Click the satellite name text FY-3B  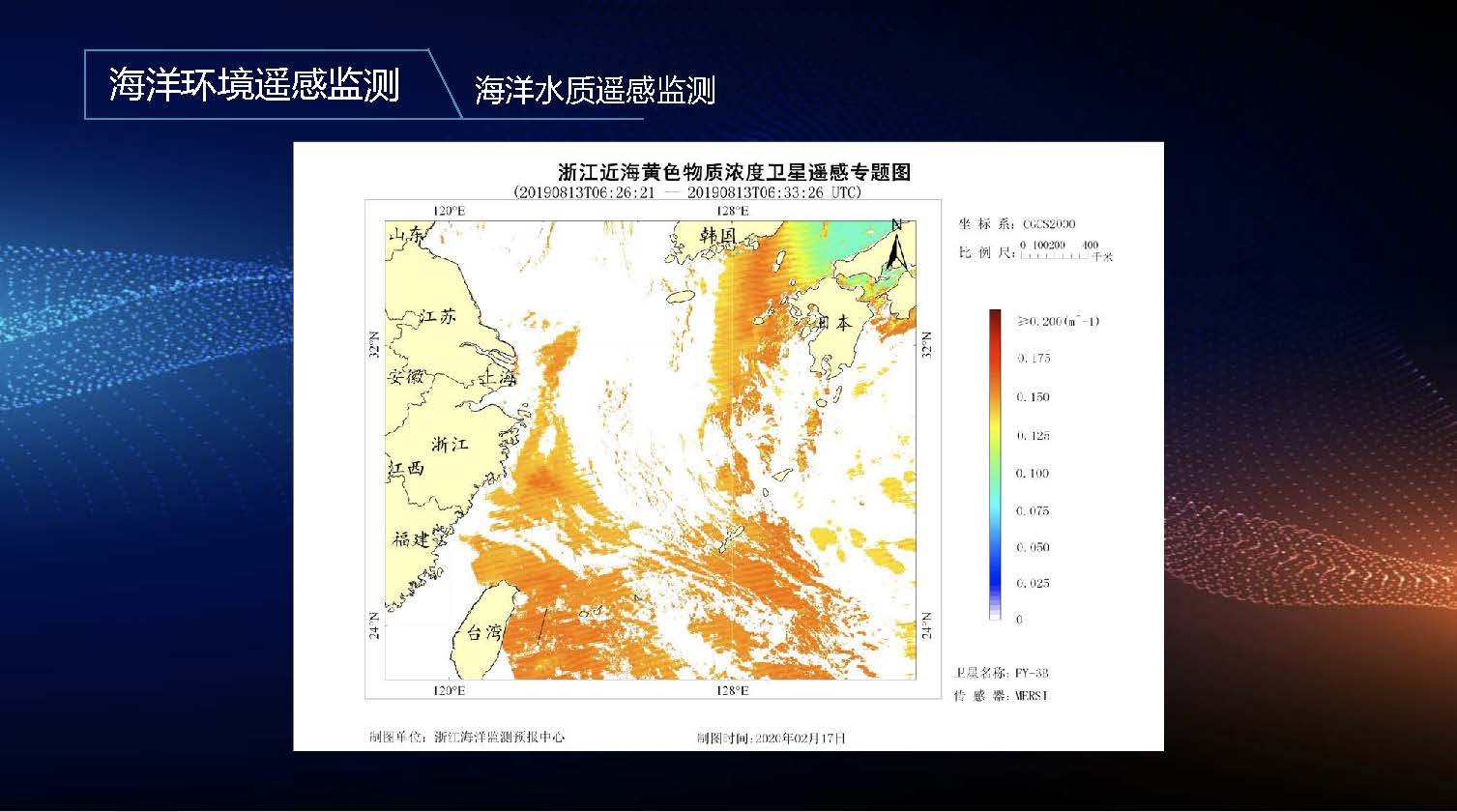pyautogui.click(x=1032, y=673)
